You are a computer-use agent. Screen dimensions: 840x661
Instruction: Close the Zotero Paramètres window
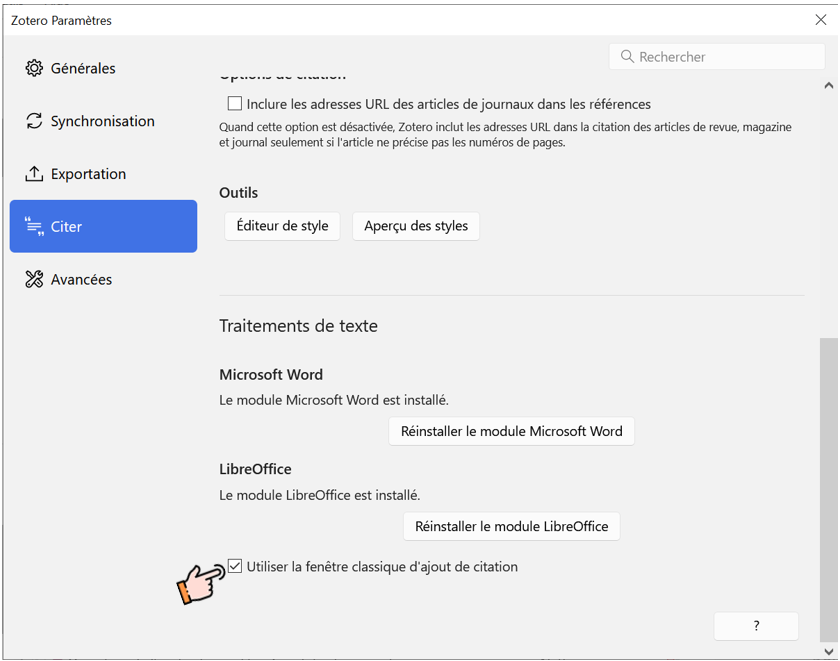821,20
